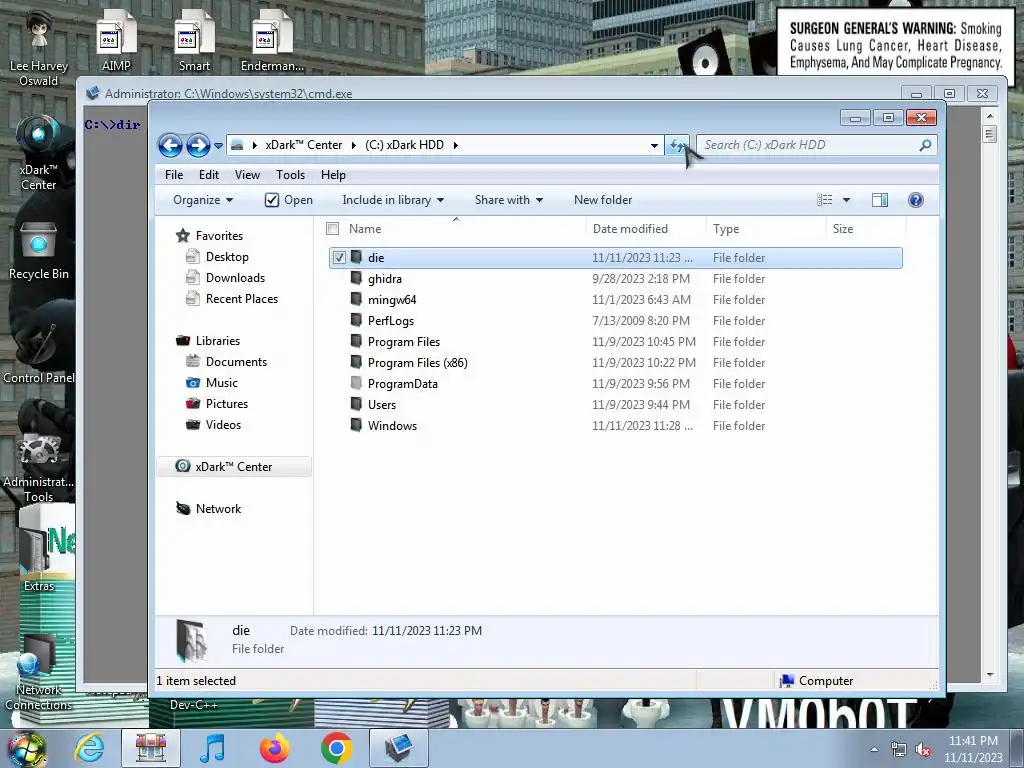Viewport: 1024px width, 768px height.
Task: Open Videos library
Action: tap(223, 424)
